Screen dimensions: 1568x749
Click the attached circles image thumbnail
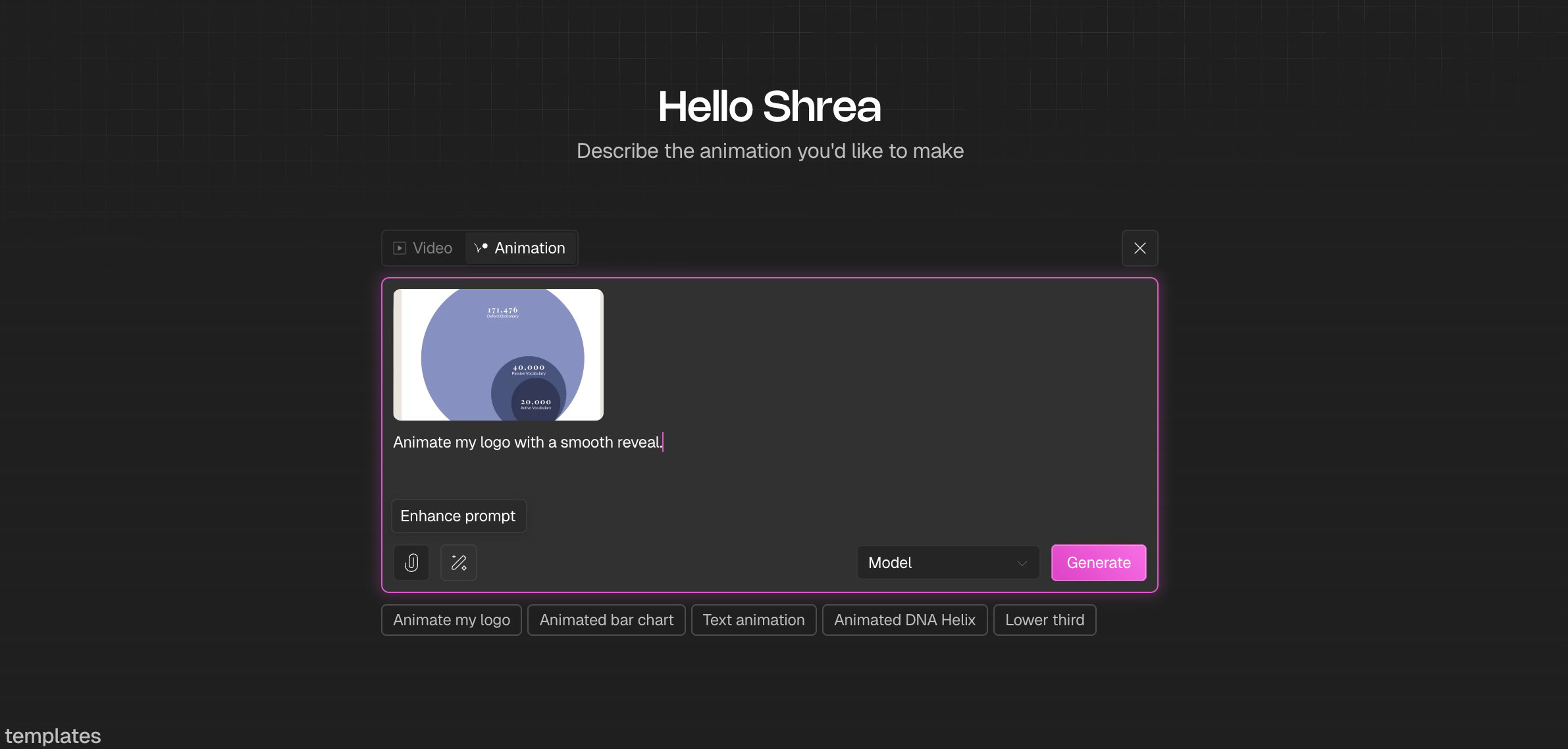pyautogui.click(x=498, y=355)
